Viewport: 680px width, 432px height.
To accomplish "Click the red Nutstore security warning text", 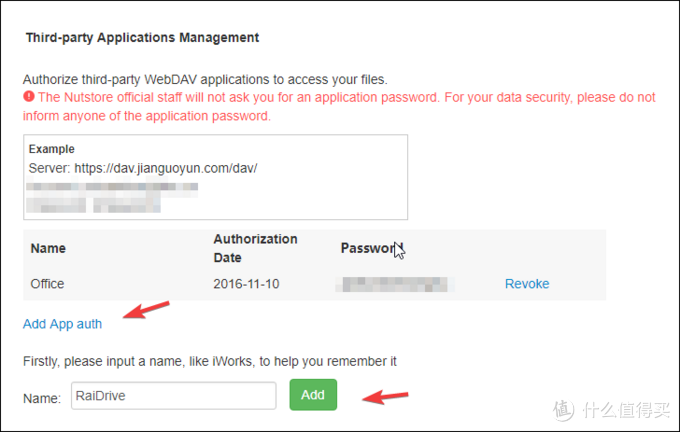I will pyautogui.click(x=339, y=106).
